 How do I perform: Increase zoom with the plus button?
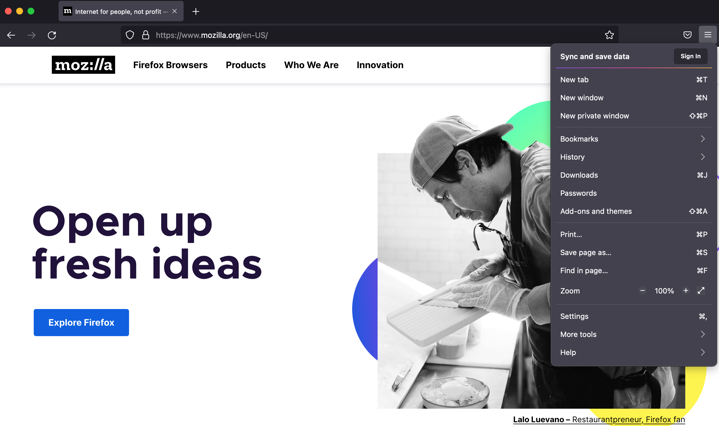pos(686,290)
